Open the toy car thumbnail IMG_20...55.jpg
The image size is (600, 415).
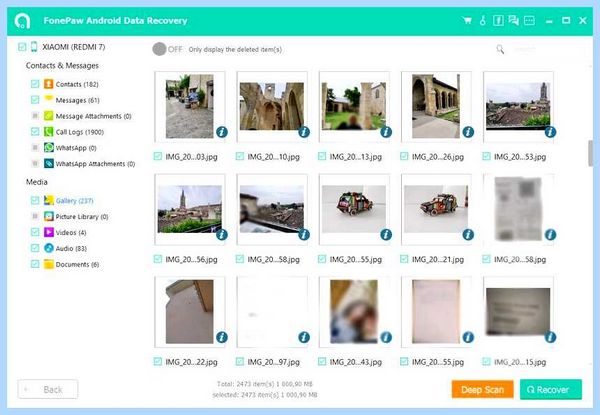pos(354,209)
